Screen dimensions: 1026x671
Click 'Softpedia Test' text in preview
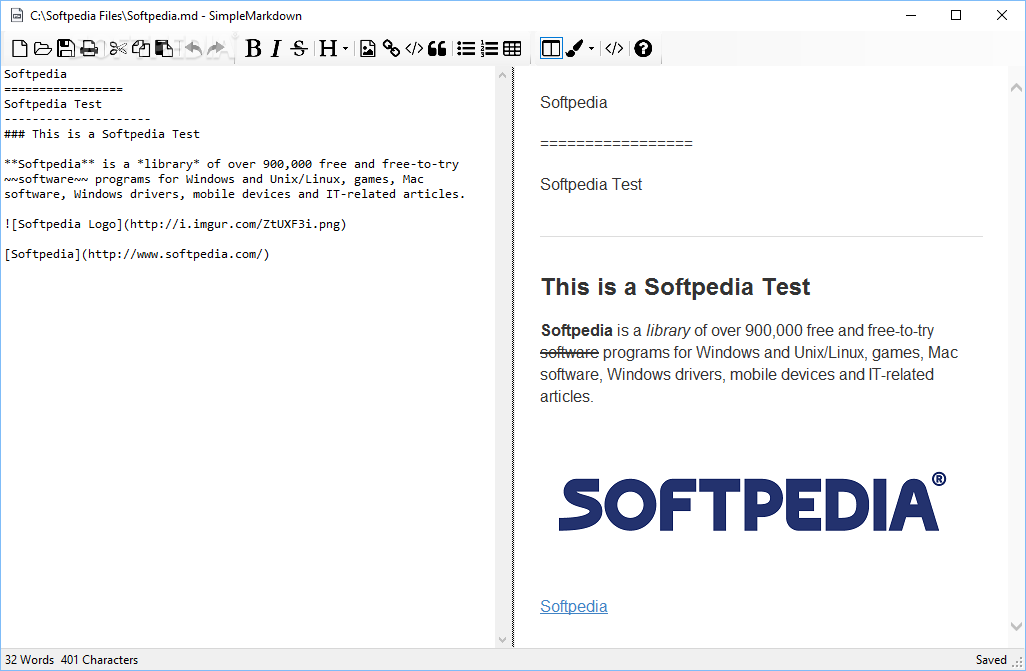pos(591,185)
